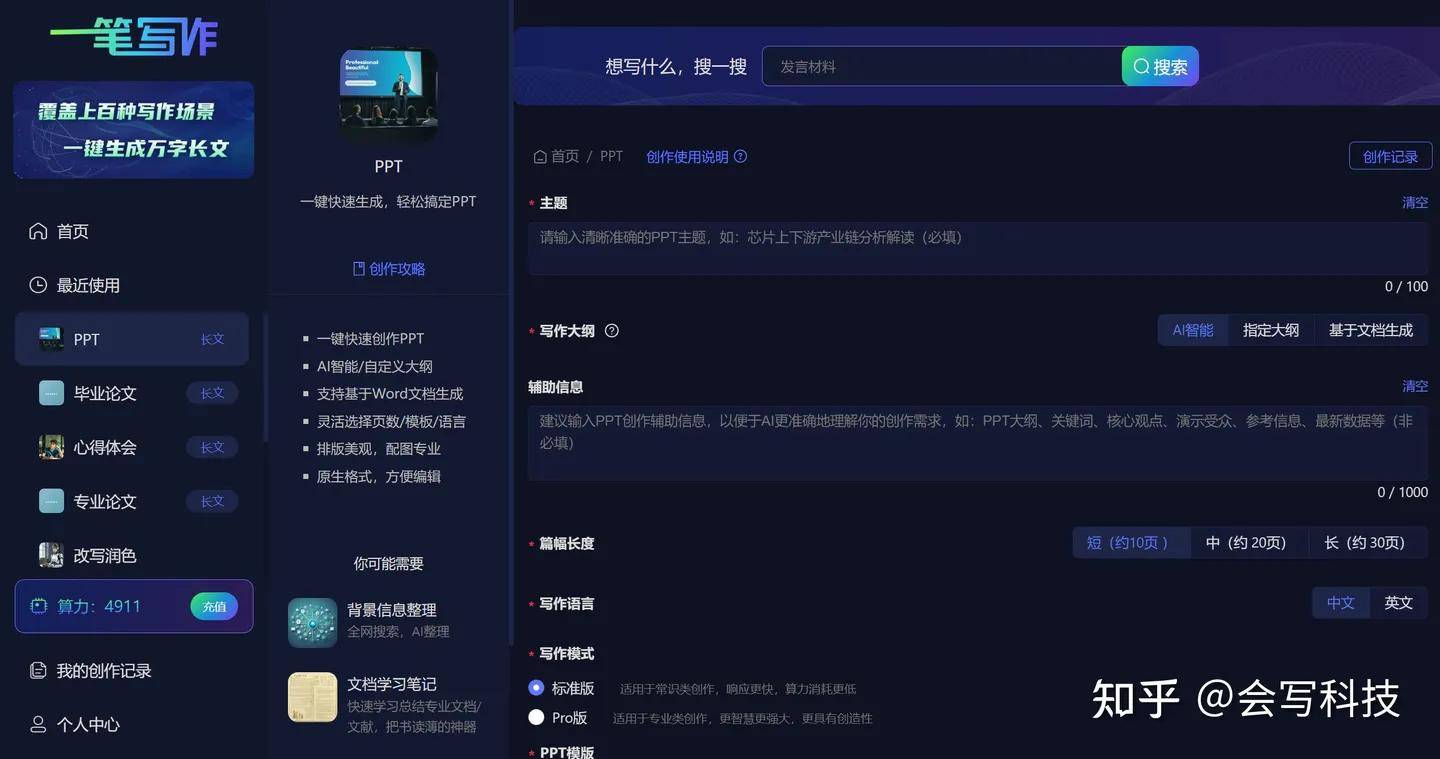
Task: Click the PPT thumbnail icon in sidebar
Action: [51, 339]
